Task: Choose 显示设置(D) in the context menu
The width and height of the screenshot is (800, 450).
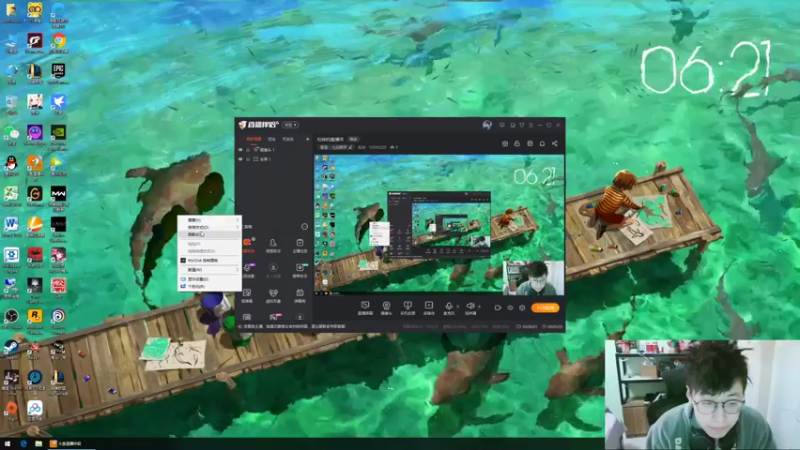Action: click(x=209, y=279)
